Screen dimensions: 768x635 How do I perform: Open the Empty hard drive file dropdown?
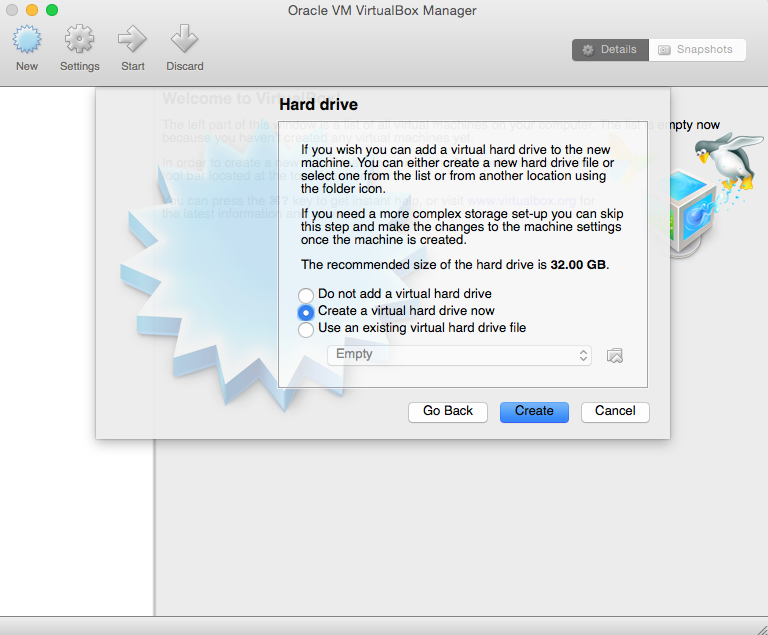click(x=459, y=355)
